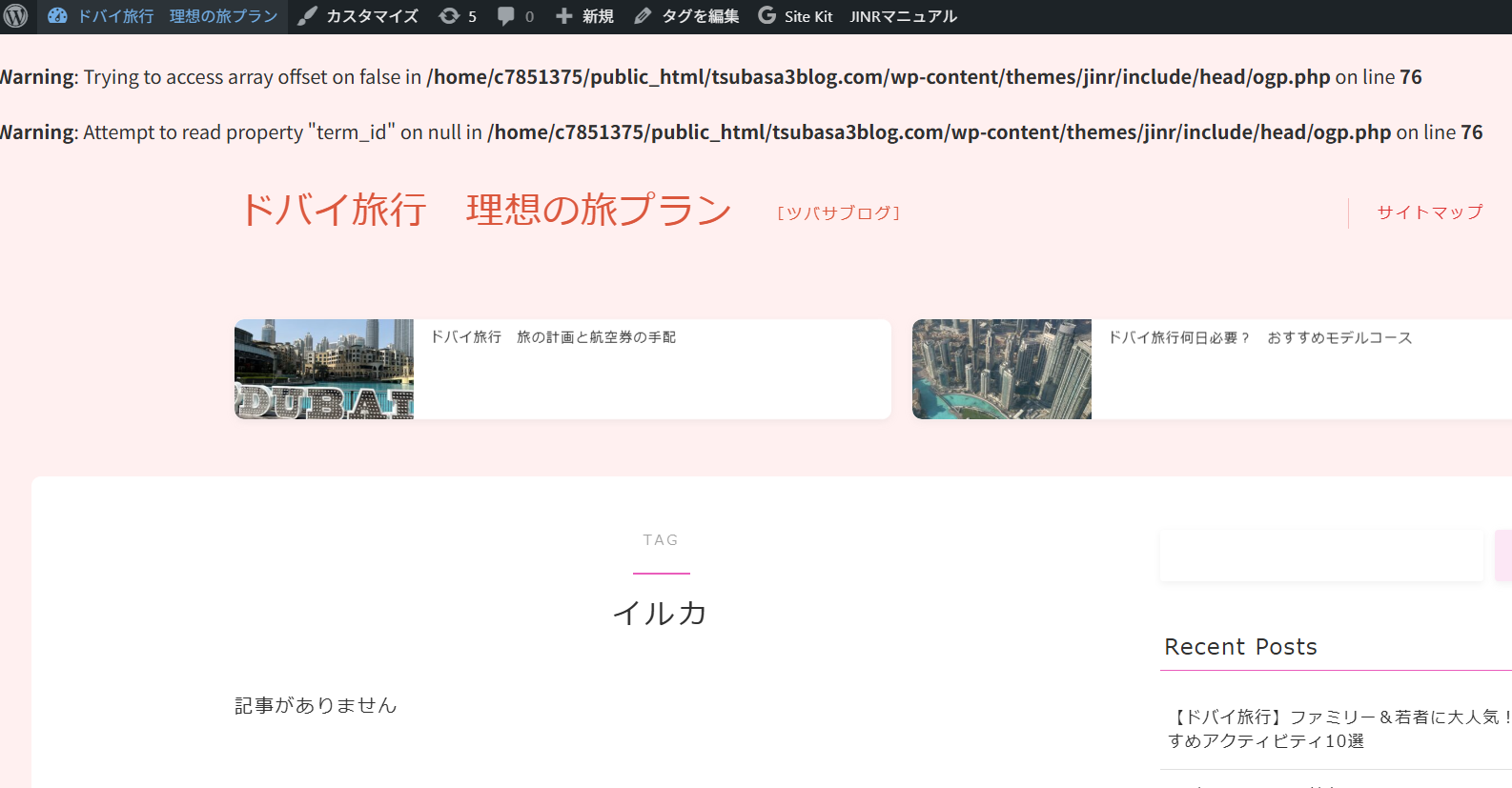This screenshot has height=788, width=1512.
Task: Click the red site title in header
Action: (x=485, y=210)
